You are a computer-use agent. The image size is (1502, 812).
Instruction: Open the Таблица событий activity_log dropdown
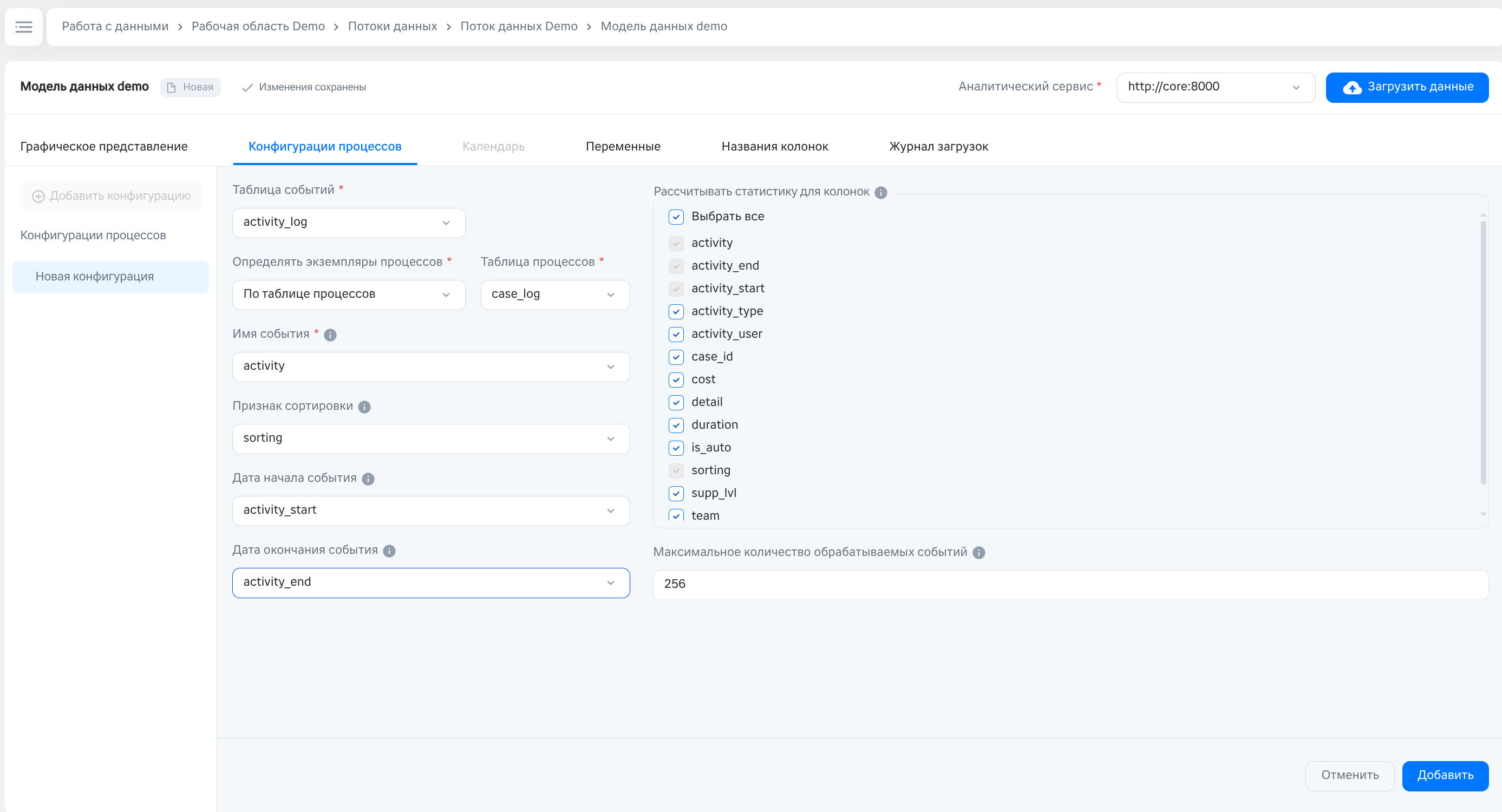click(x=349, y=222)
